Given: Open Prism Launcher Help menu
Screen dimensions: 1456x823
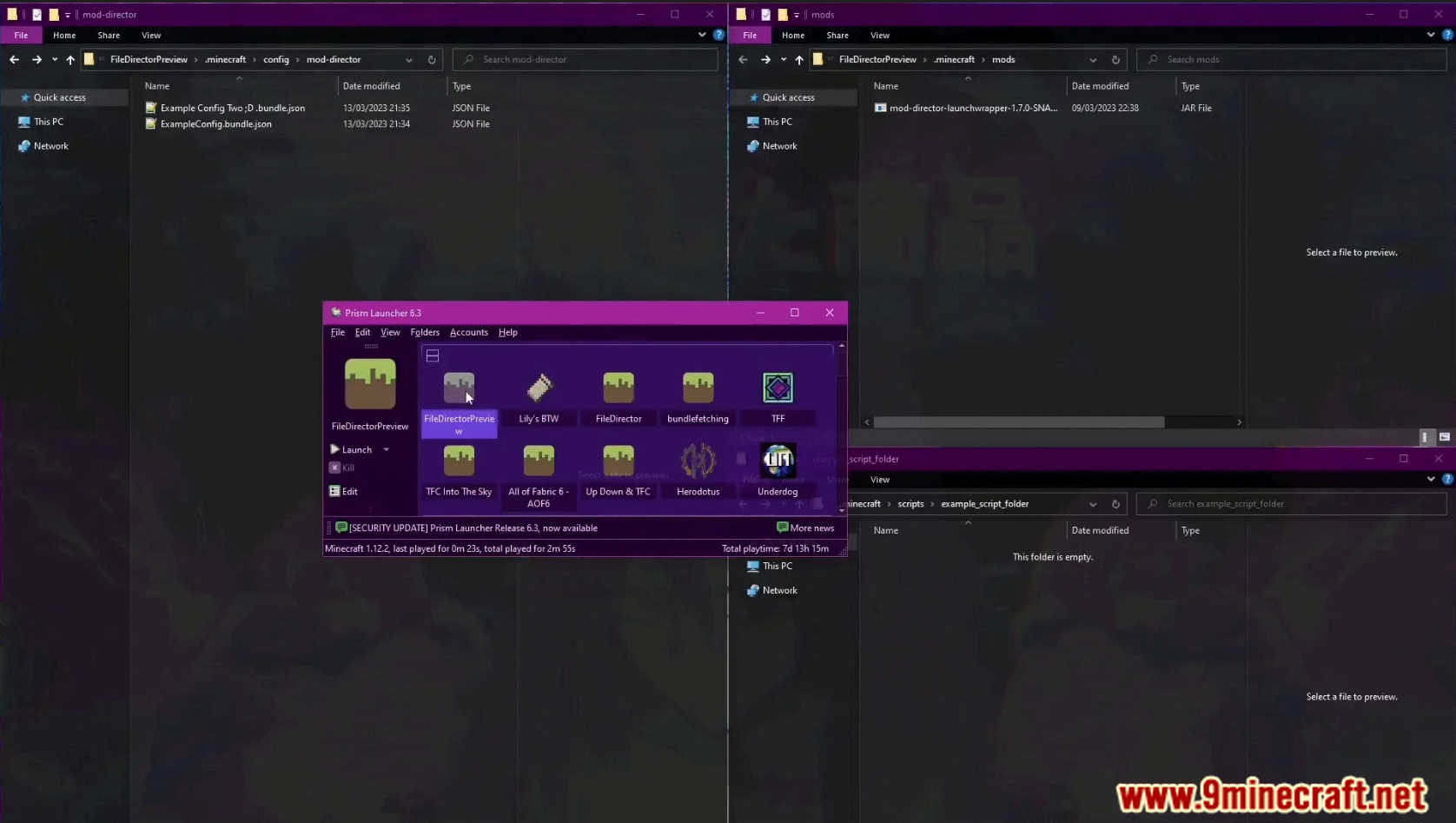Looking at the screenshot, I should [x=508, y=332].
